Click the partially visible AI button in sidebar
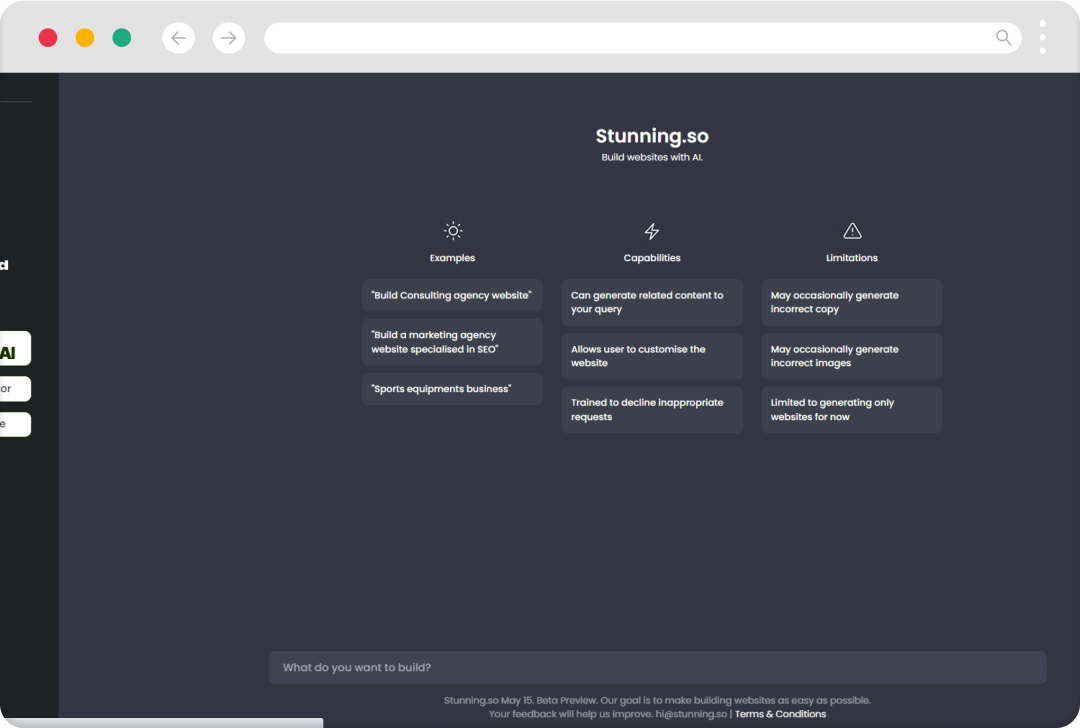 [15, 349]
